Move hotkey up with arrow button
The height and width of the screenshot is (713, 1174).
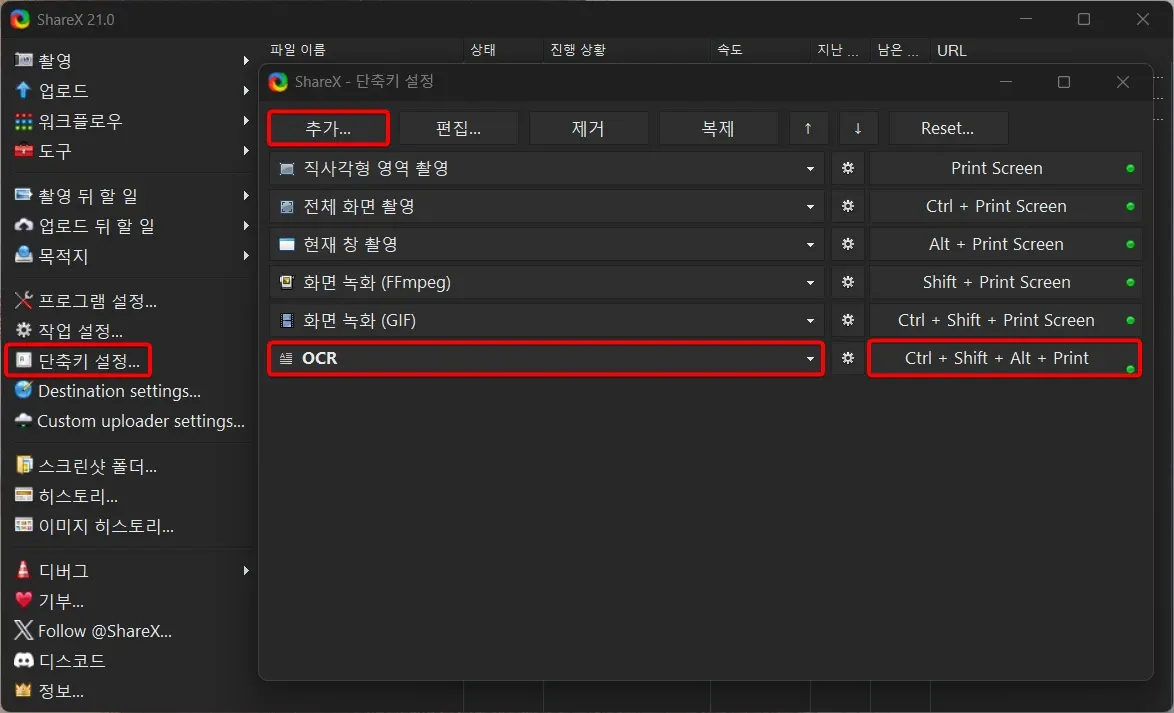click(808, 128)
